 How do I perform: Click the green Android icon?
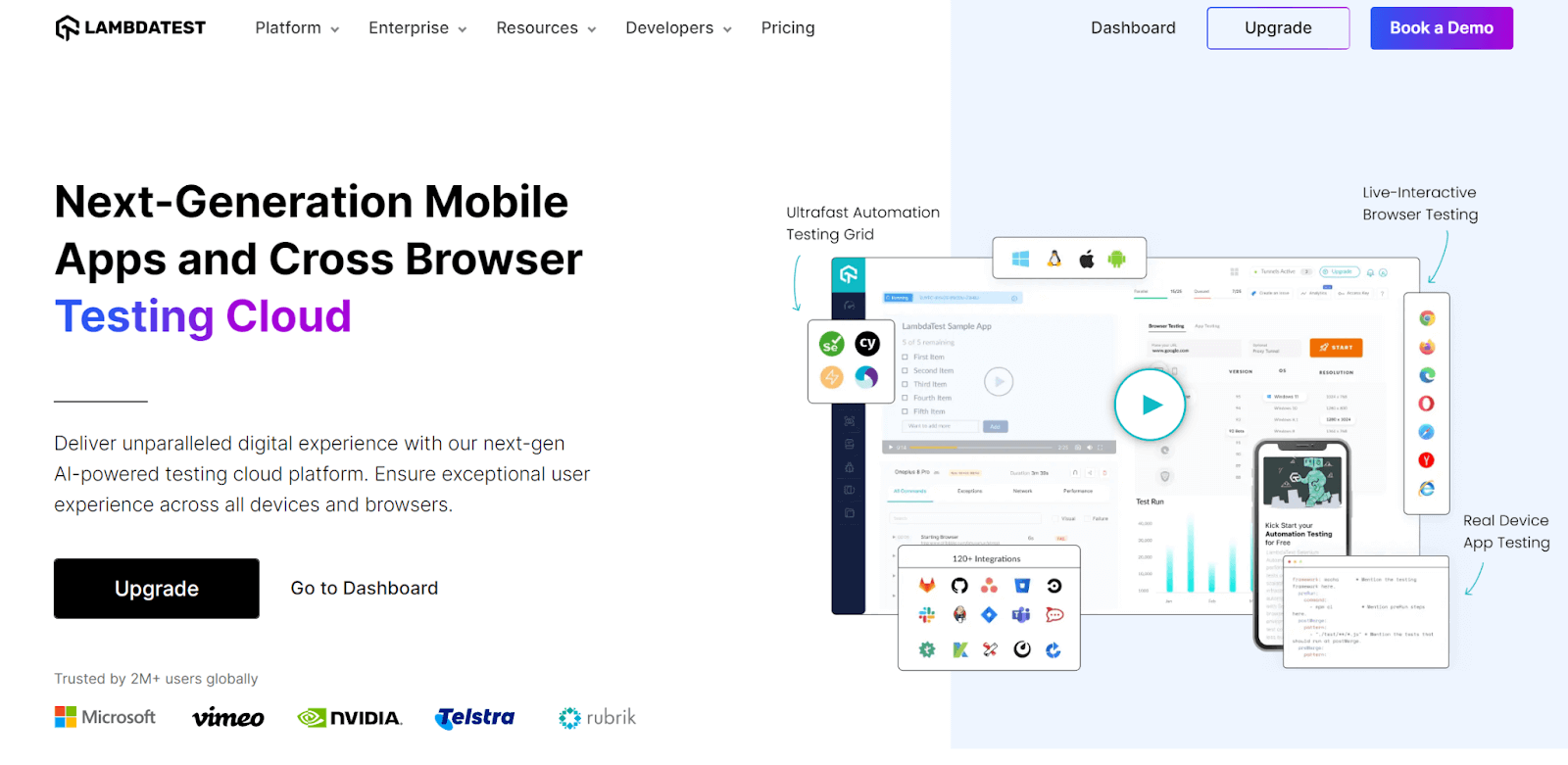pos(1116,259)
